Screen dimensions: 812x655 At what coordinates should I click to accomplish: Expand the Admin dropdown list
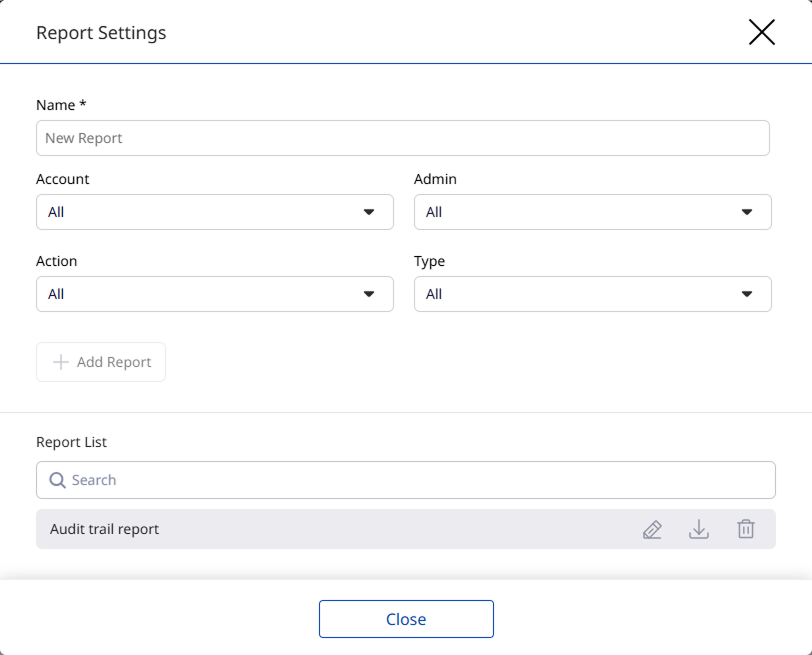[580, 212]
